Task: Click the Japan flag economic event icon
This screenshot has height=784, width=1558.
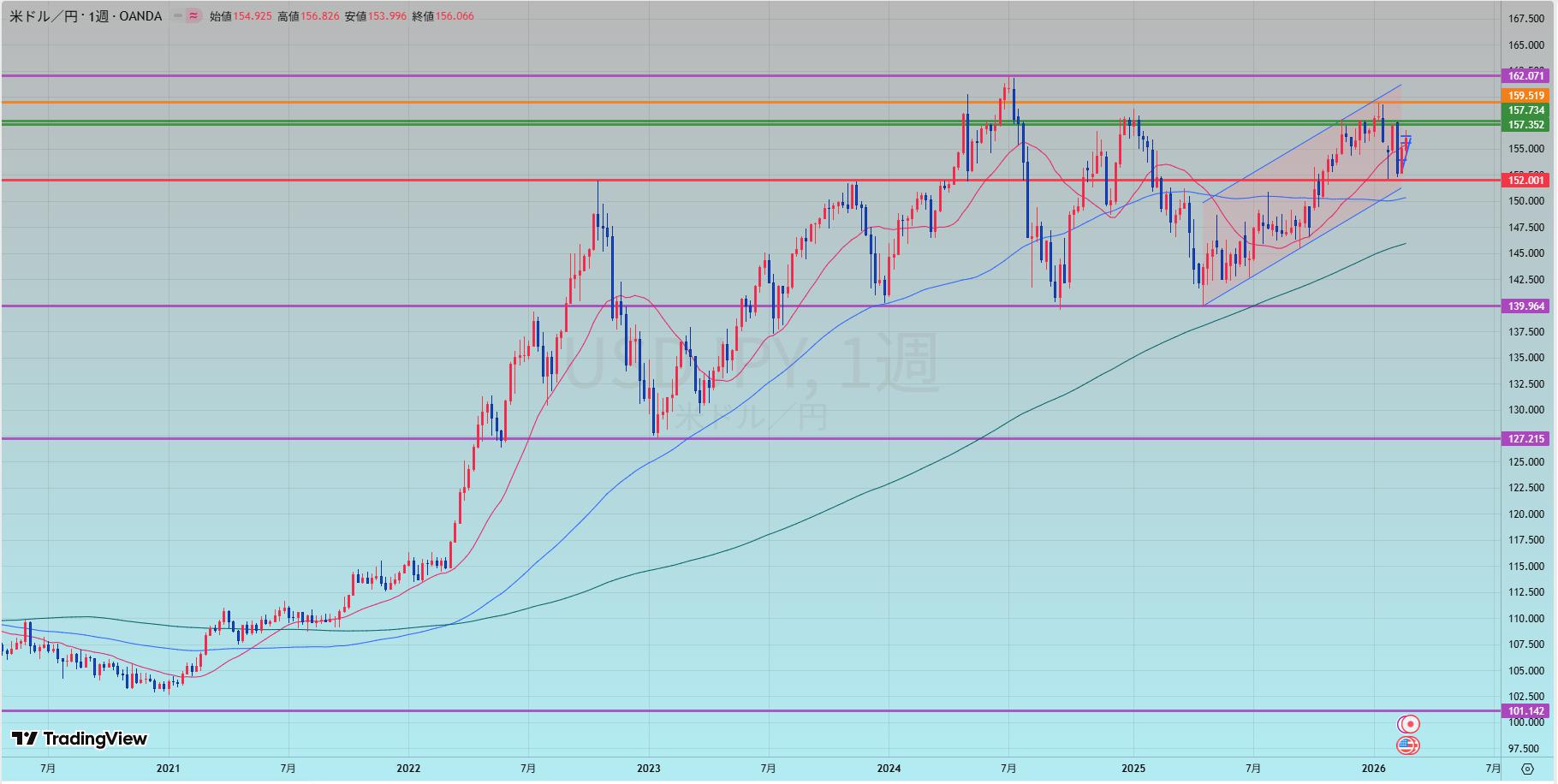Action: [1408, 725]
